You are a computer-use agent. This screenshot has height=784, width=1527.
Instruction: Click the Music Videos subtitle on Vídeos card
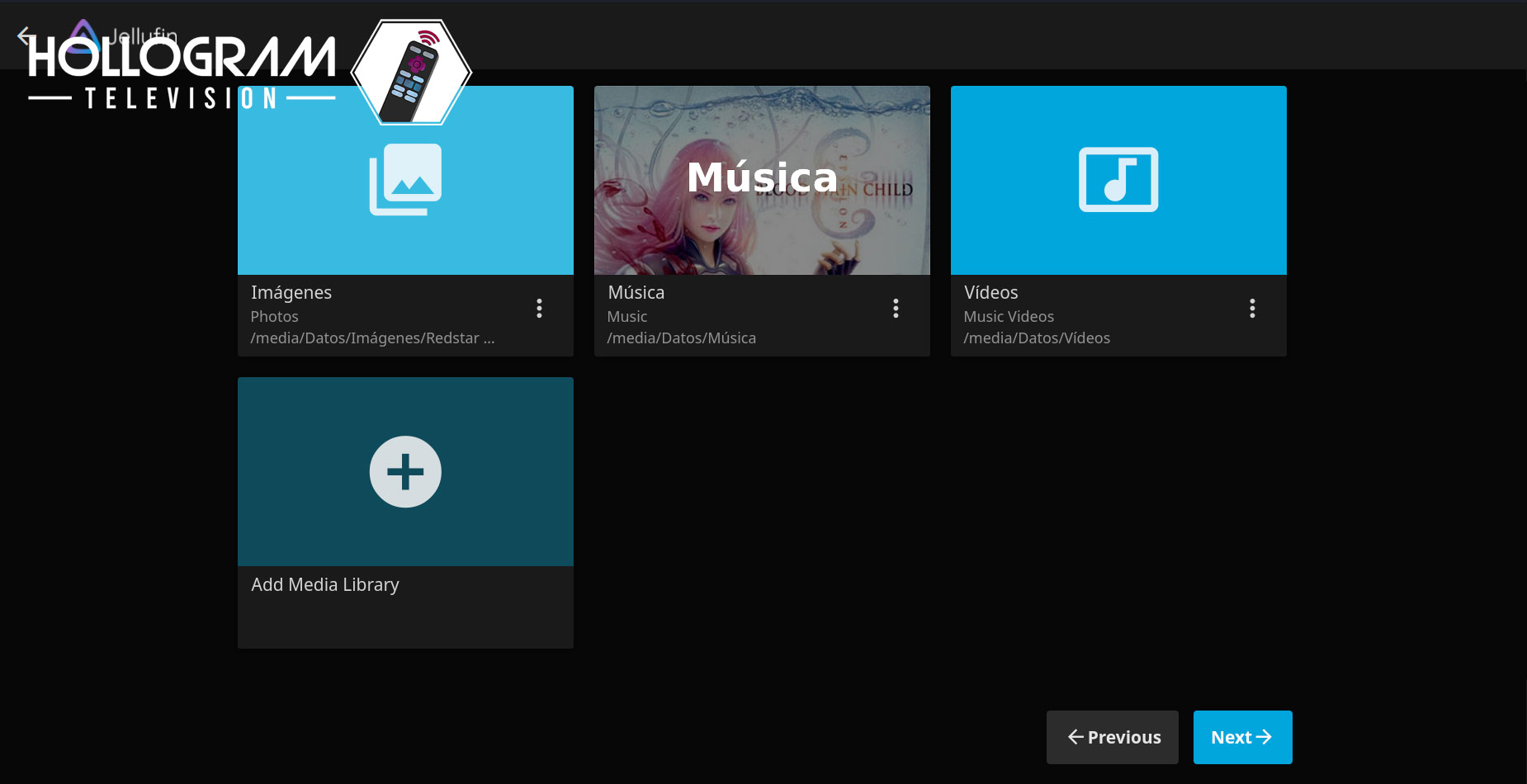1008,316
